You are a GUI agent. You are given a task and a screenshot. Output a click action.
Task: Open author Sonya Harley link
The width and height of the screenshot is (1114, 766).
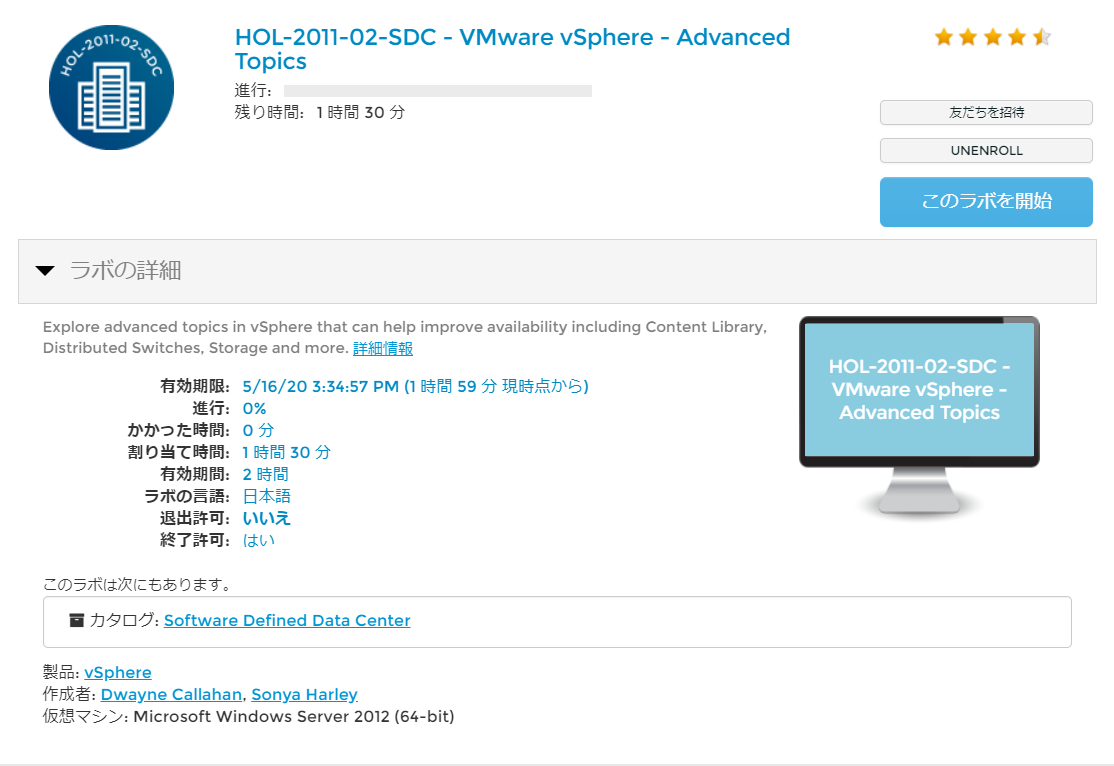304,694
